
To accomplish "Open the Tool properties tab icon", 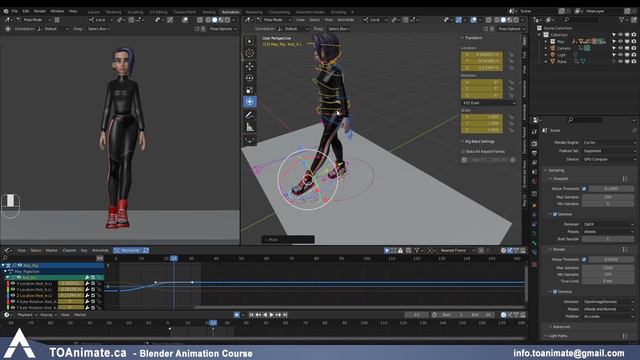I will click(x=534, y=132).
